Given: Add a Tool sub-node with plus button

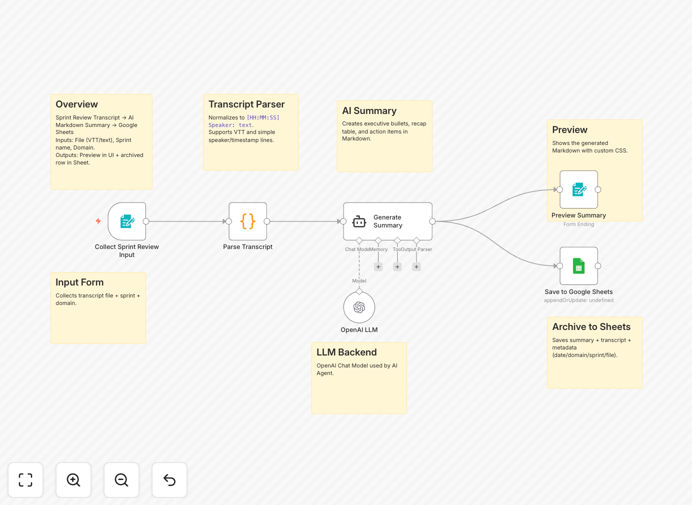Looking at the screenshot, I should [397, 267].
